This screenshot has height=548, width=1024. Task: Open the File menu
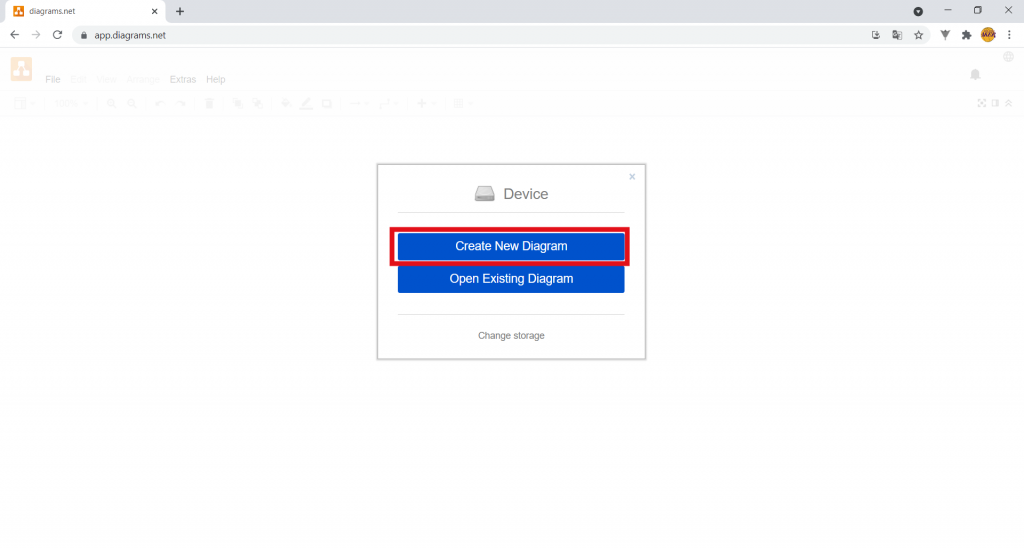[x=53, y=79]
